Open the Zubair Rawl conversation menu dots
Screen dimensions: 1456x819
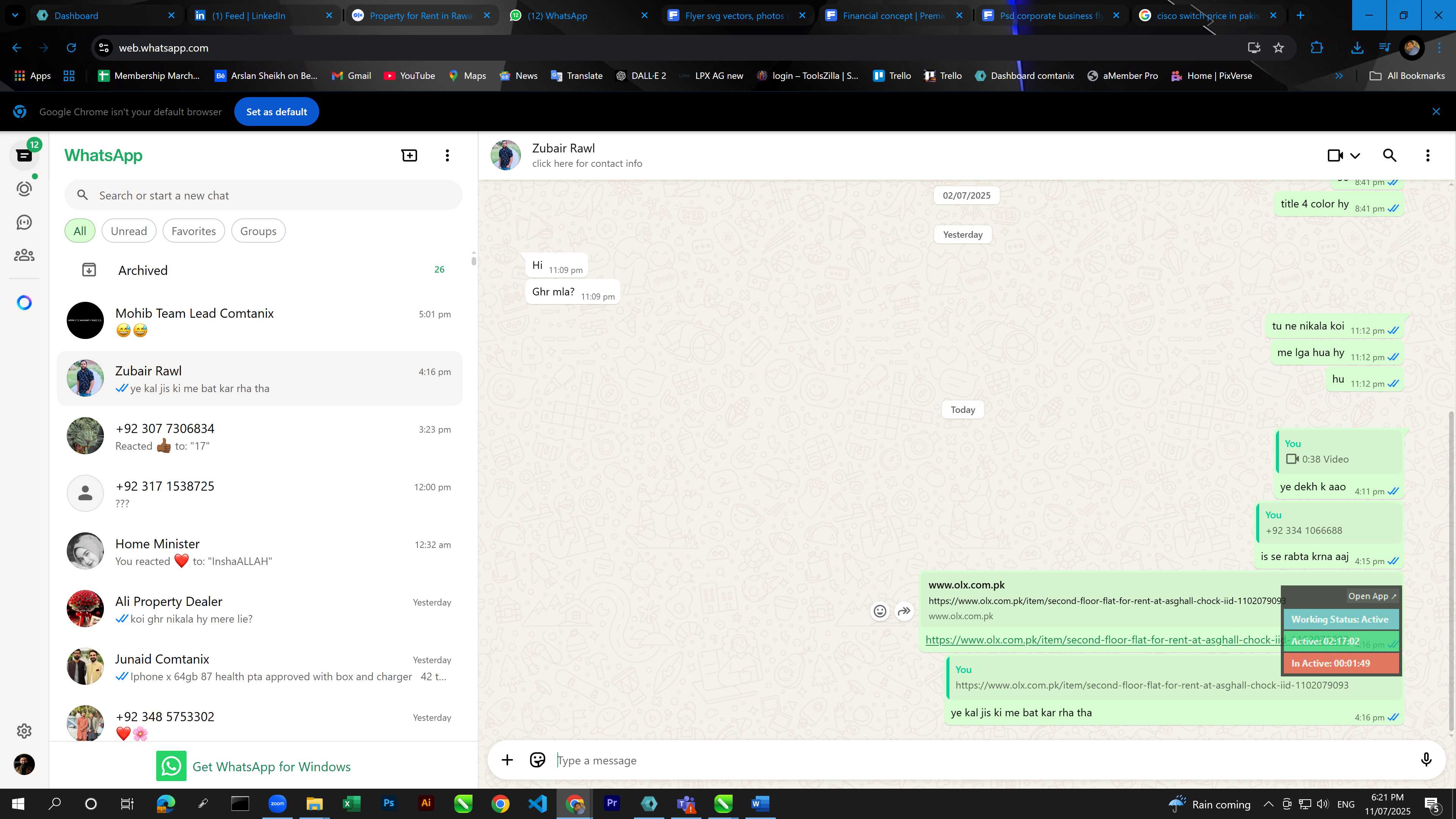[1428, 155]
